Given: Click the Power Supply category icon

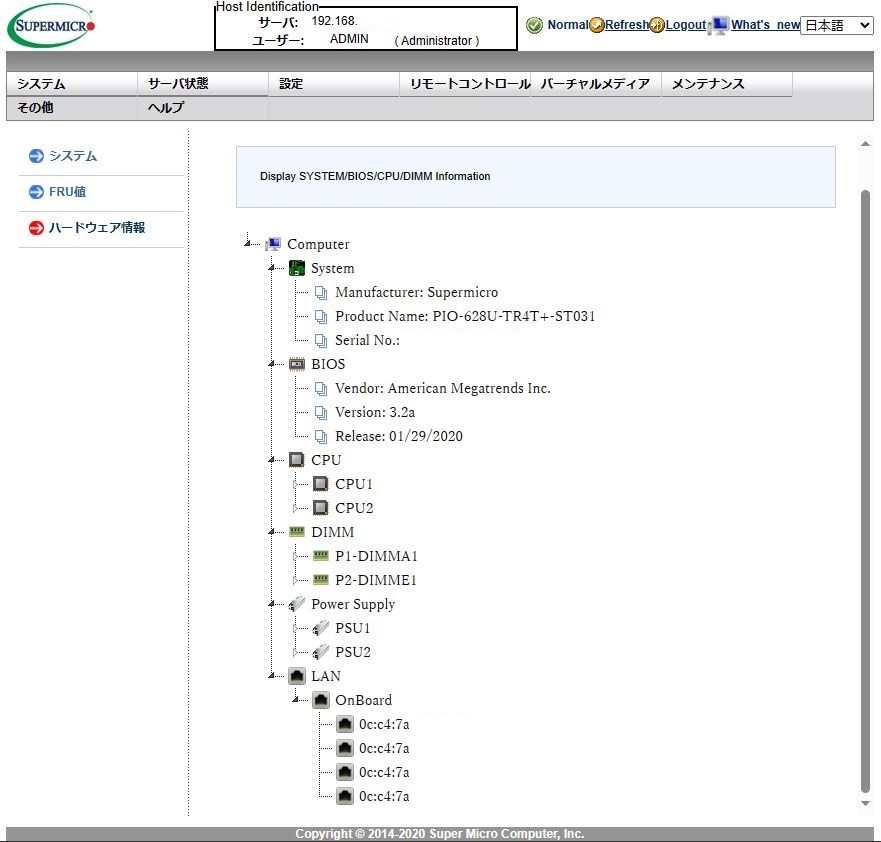Looking at the screenshot, I should (x=297, y=604).
